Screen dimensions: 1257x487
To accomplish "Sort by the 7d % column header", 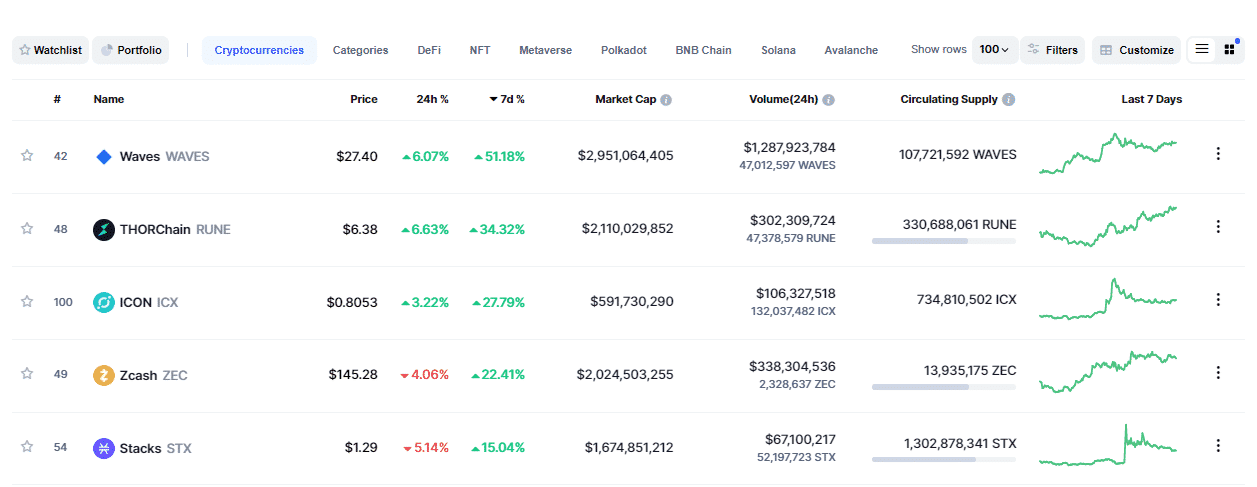I will tap(507, 100).
